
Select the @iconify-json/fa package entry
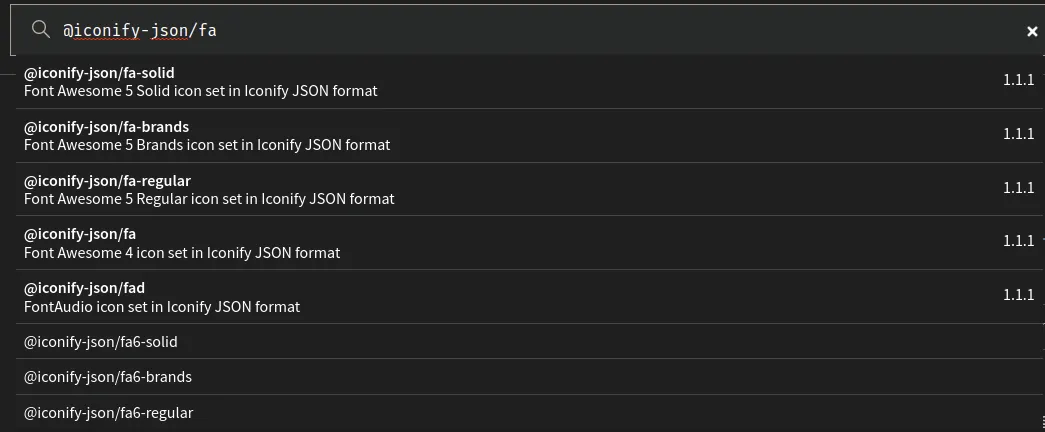click(x=80, y=234)
